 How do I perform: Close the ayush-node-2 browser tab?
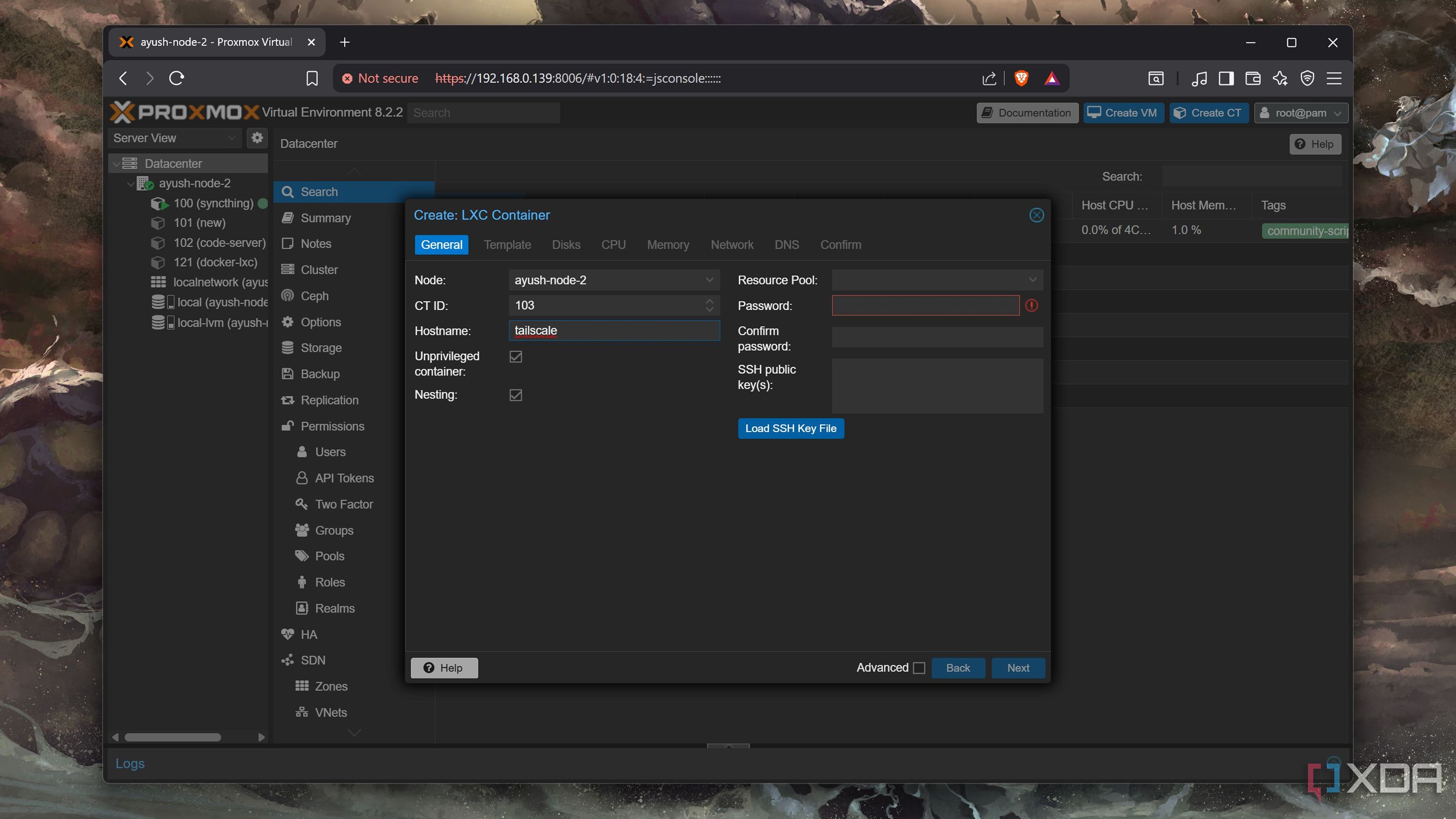(311, 42)
